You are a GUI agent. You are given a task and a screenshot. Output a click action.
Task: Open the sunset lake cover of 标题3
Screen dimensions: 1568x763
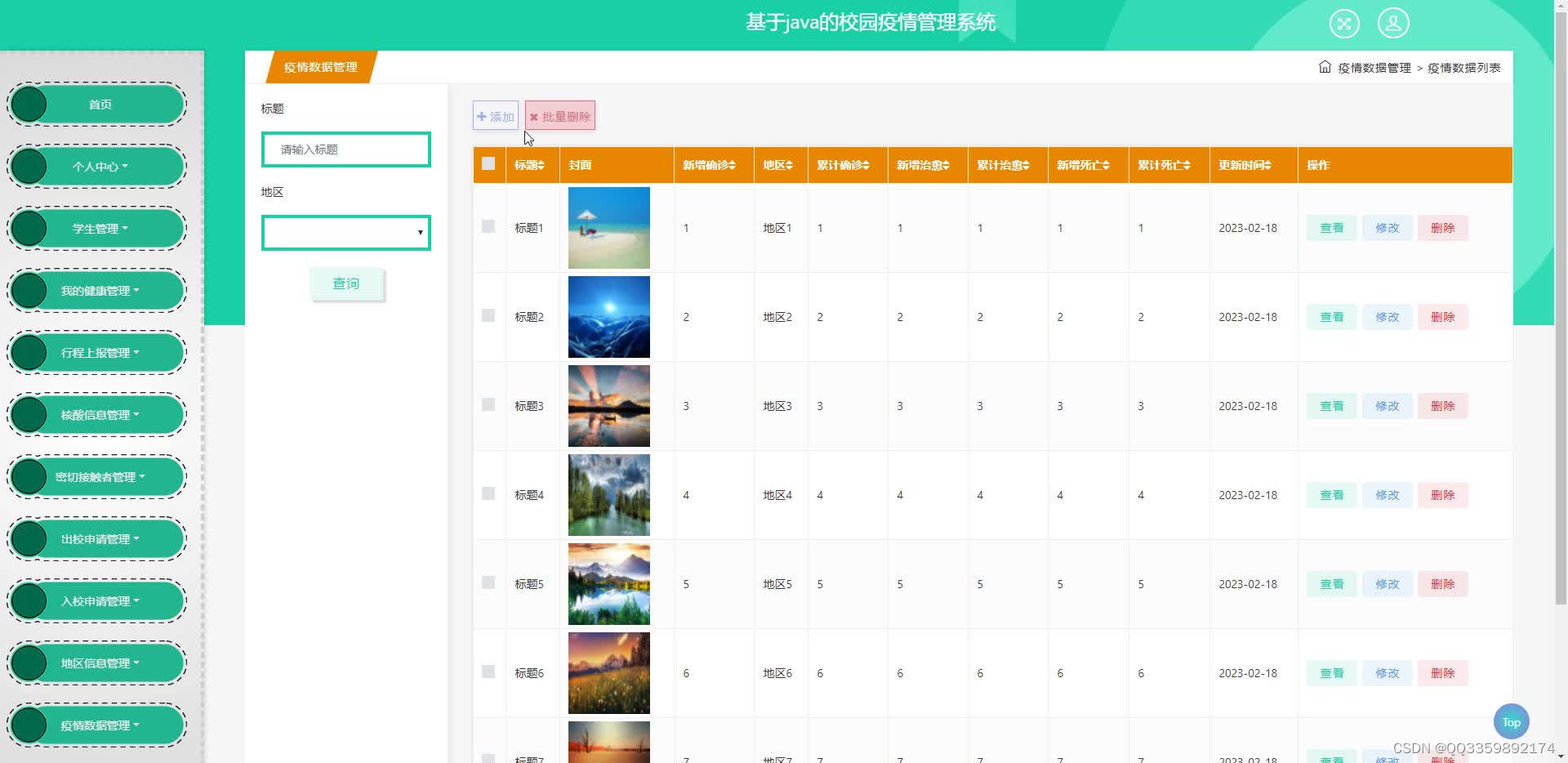click(609, 406)
